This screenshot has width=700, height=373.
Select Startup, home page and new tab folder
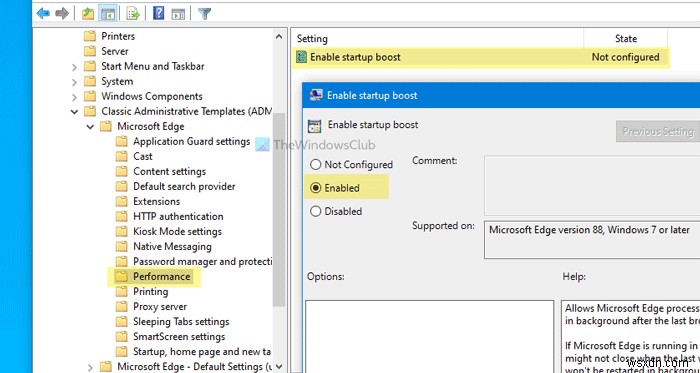click(x=202, y=352)
